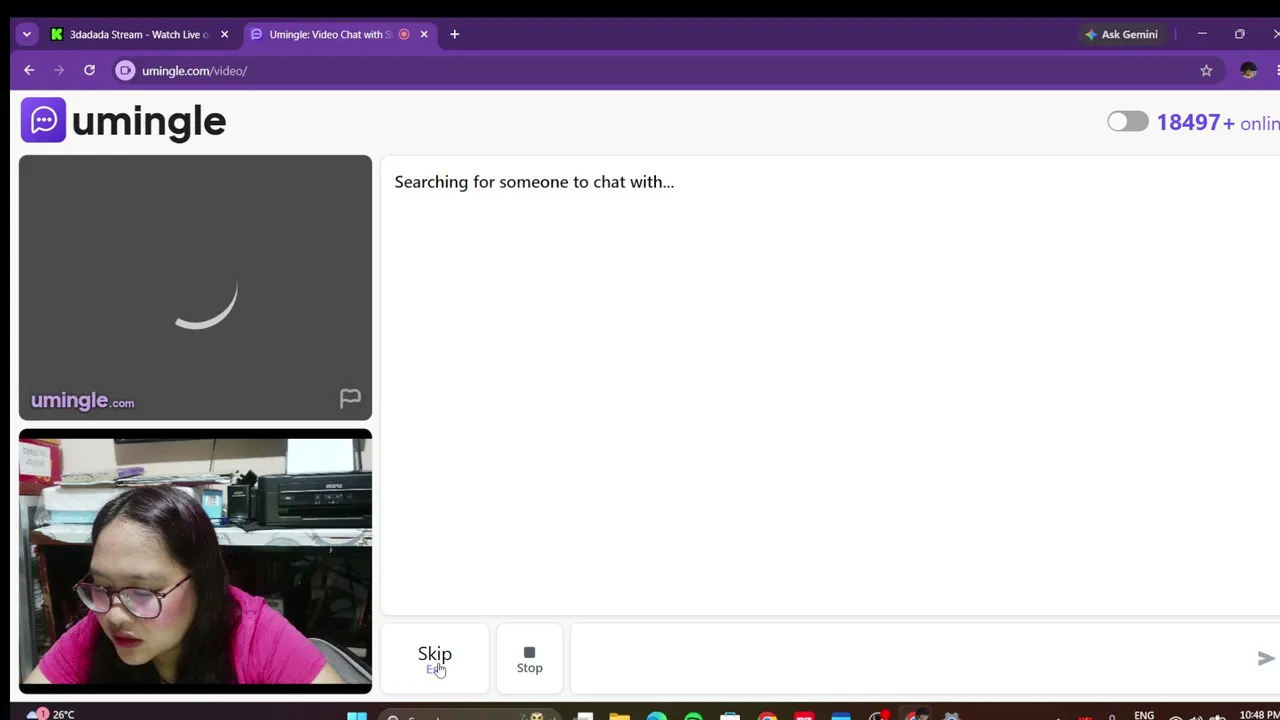1280x720 pixels.
Task: Click the Umingle logo in the header
Action: coord(124,121)
